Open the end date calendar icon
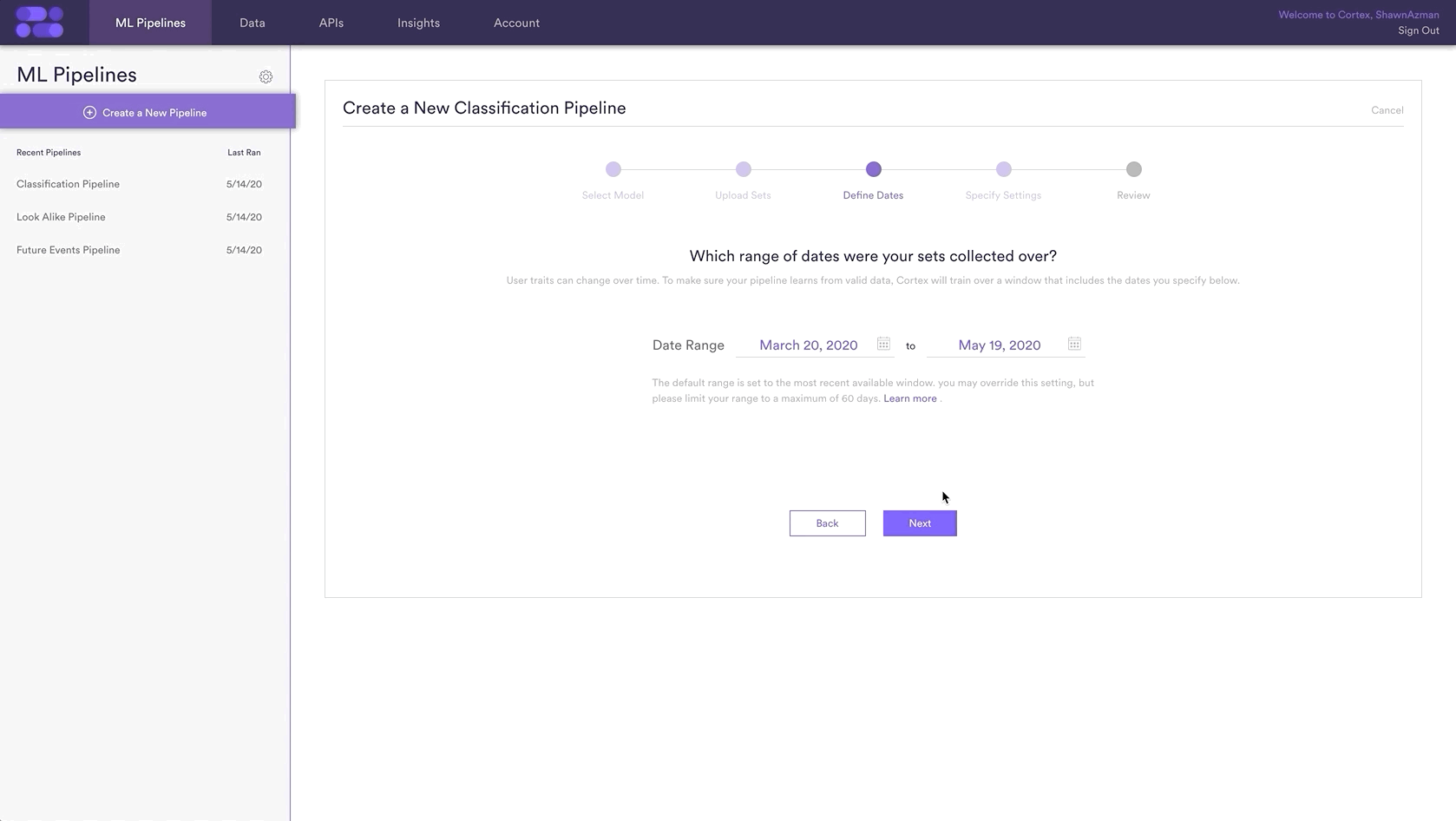Image resolution: width=1456 pixels, height=821 pixels. [1074, 344]
